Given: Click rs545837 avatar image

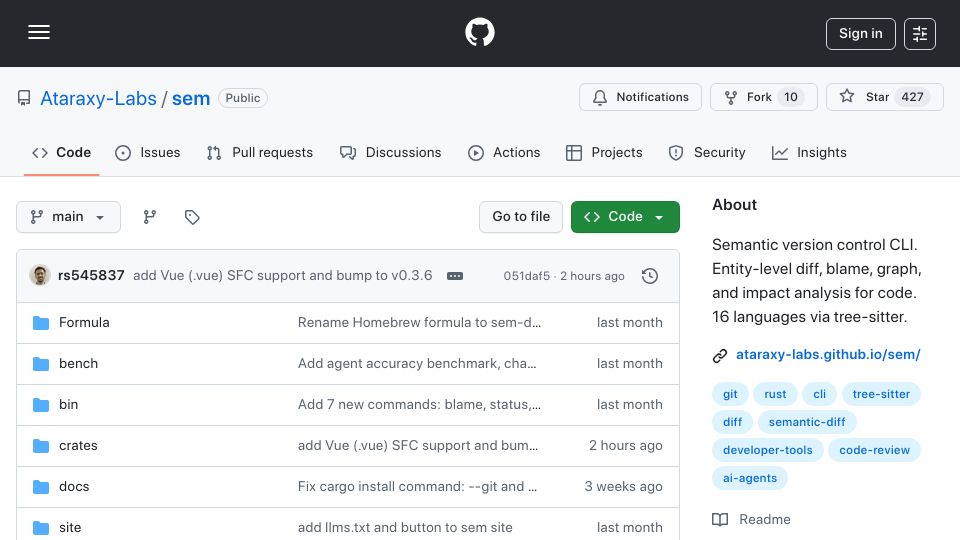Looking at the screenshot, I should (x=40, y=275).
